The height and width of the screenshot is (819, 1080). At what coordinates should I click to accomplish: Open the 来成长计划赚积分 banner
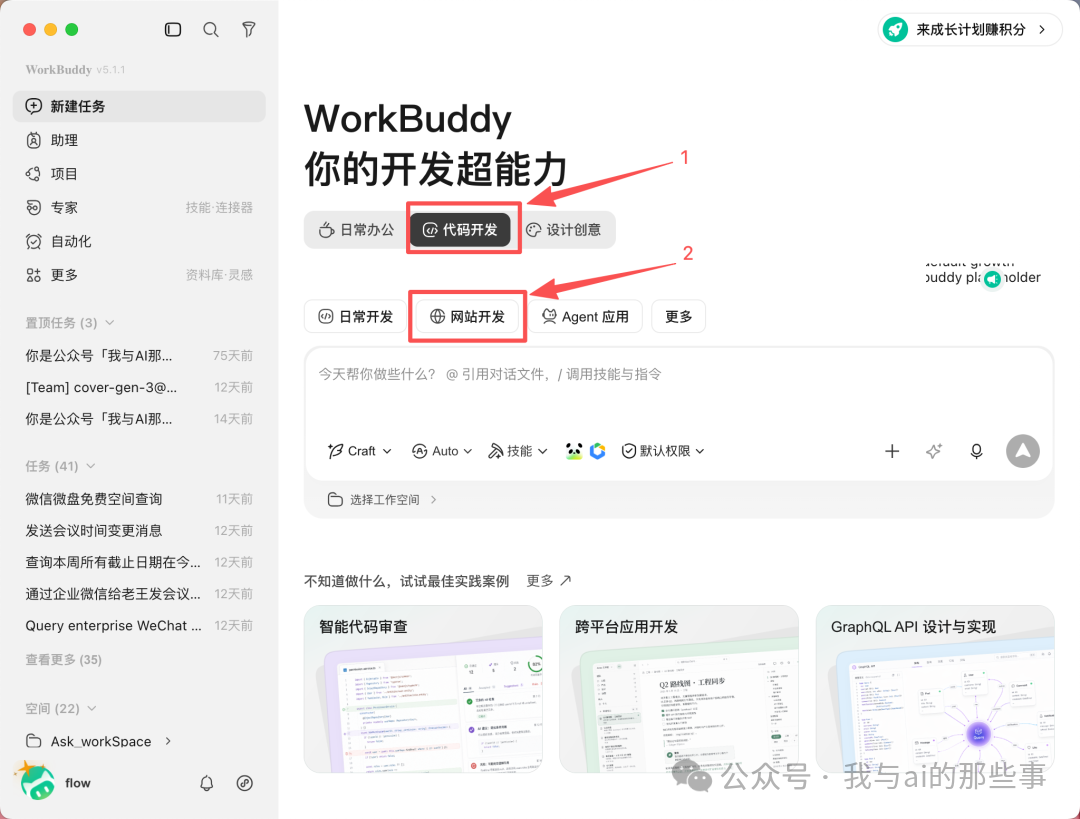coord(970,30)
